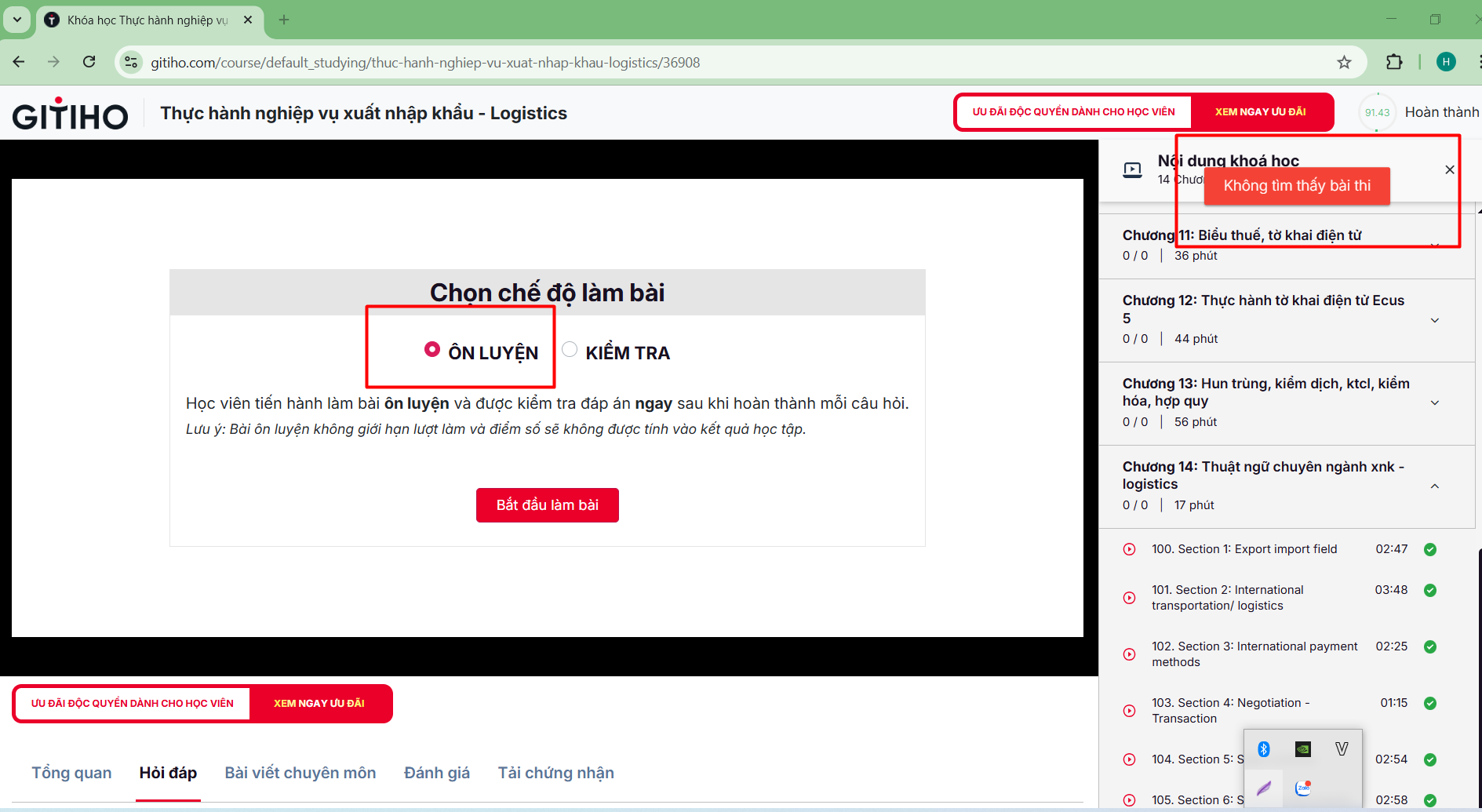Expand Chương 13 chevron arrow
This screenshot has height=812, width=1482.
coord(1435,402)
